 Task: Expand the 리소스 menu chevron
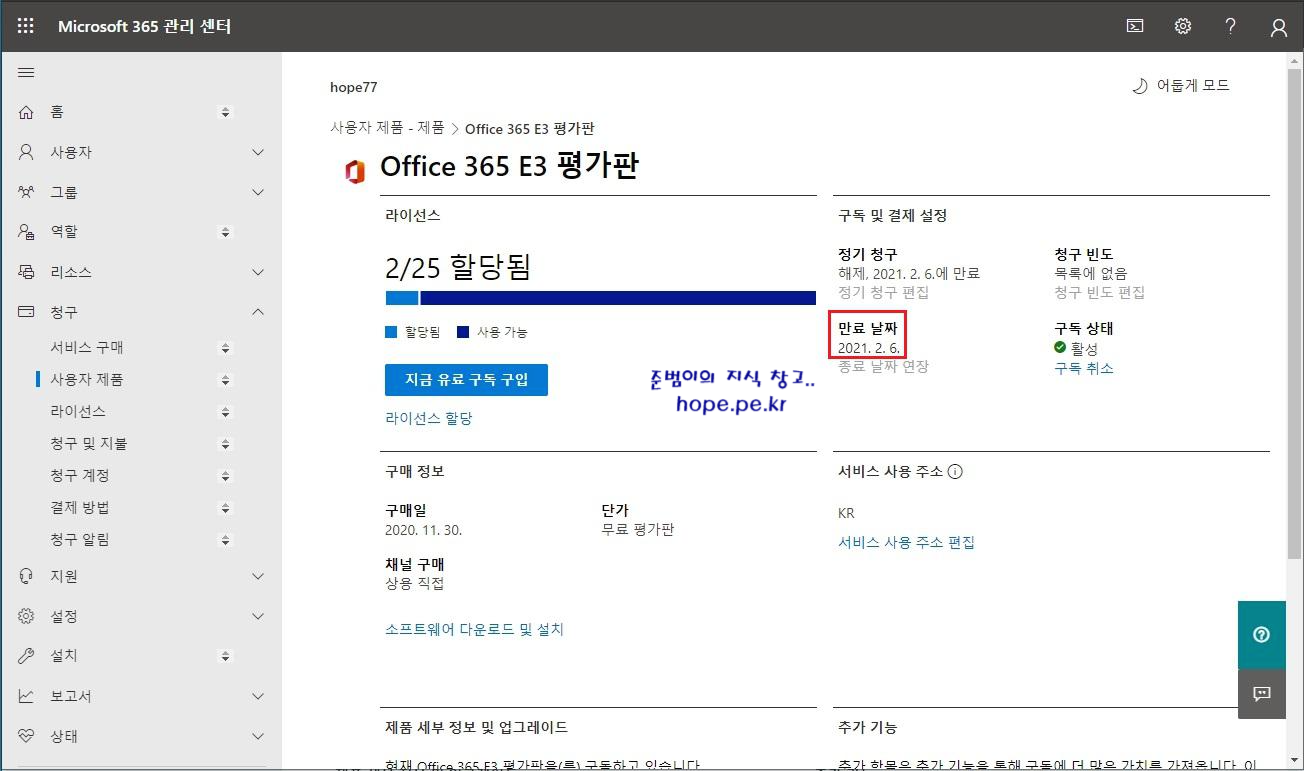click(258, 272)
